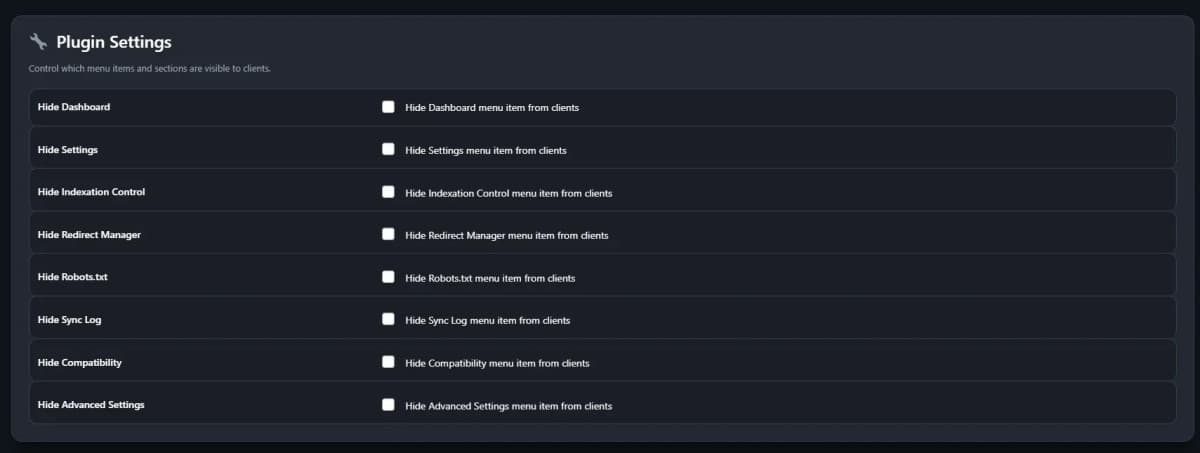Screen dimensions: 1200x453
Task: Tick the Hide Dashboard checkbox
Action: pyautogui.click(x=388, y=107)
